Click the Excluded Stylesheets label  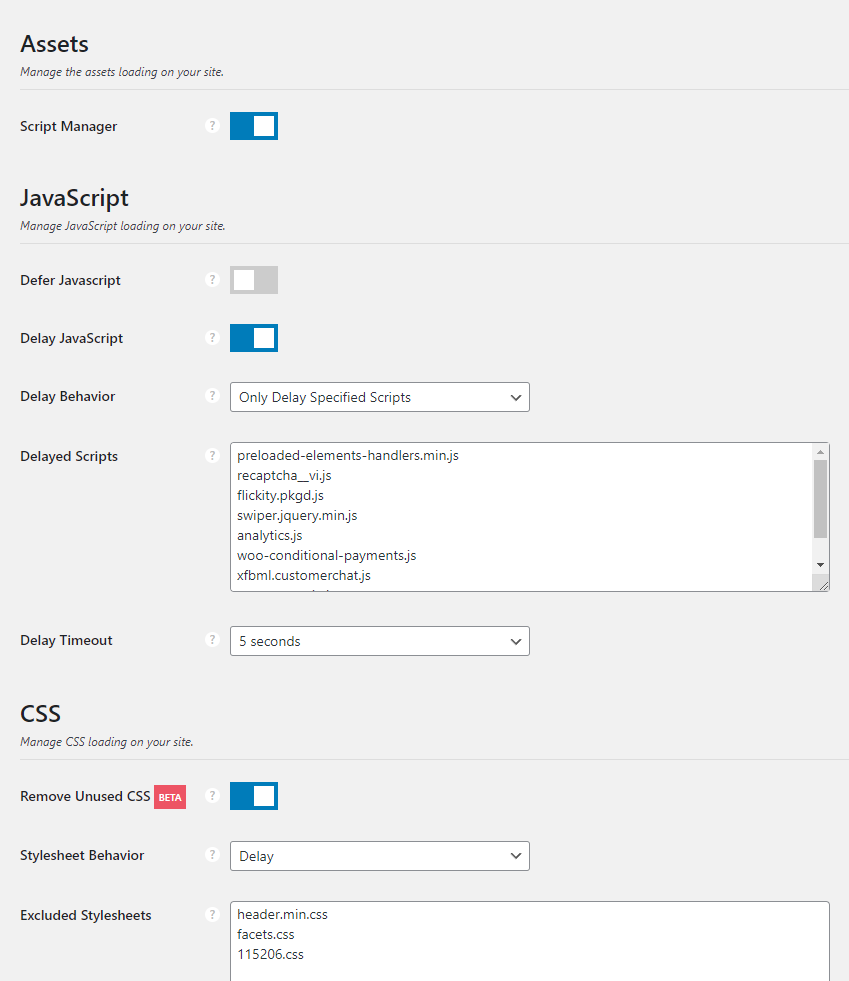pyautogui.click(x=86, y=915)
